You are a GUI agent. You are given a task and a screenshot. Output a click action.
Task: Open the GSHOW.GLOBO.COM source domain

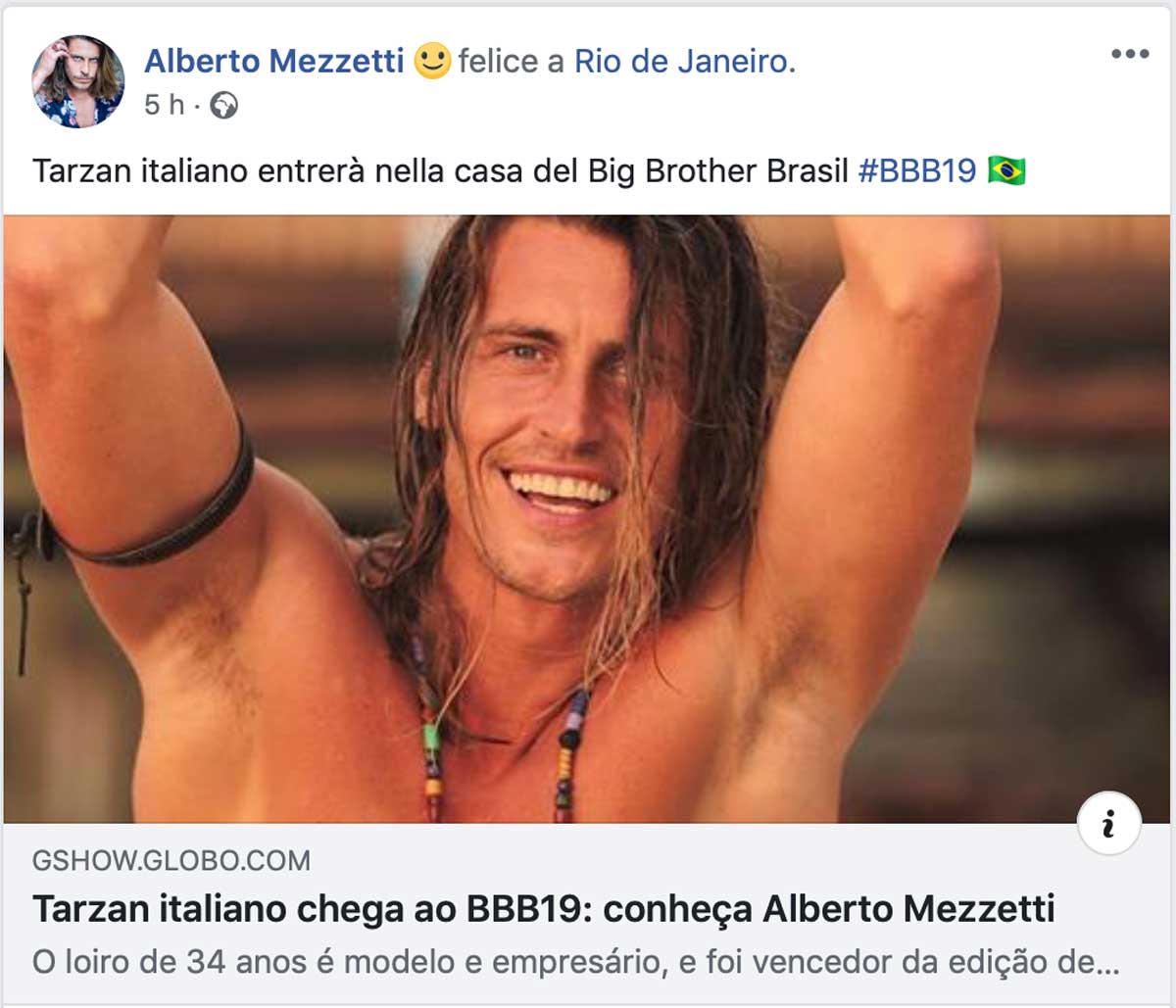pos(171,861)
